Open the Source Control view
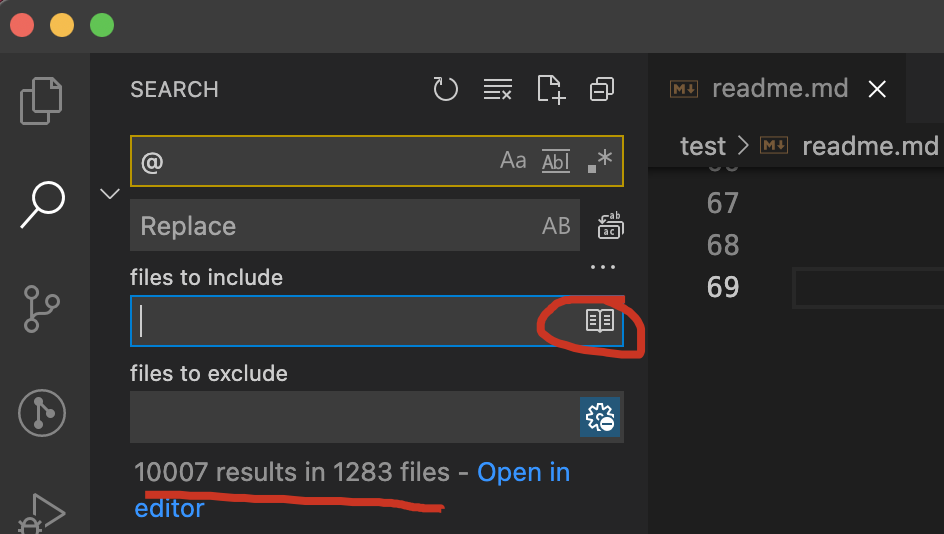The image size is (944, 534). pyautogui.click(x=41, y=309)
